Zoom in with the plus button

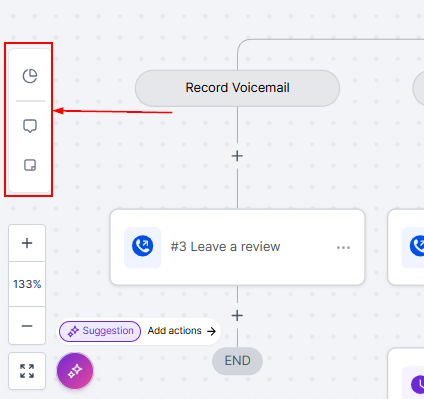(27, 243)
